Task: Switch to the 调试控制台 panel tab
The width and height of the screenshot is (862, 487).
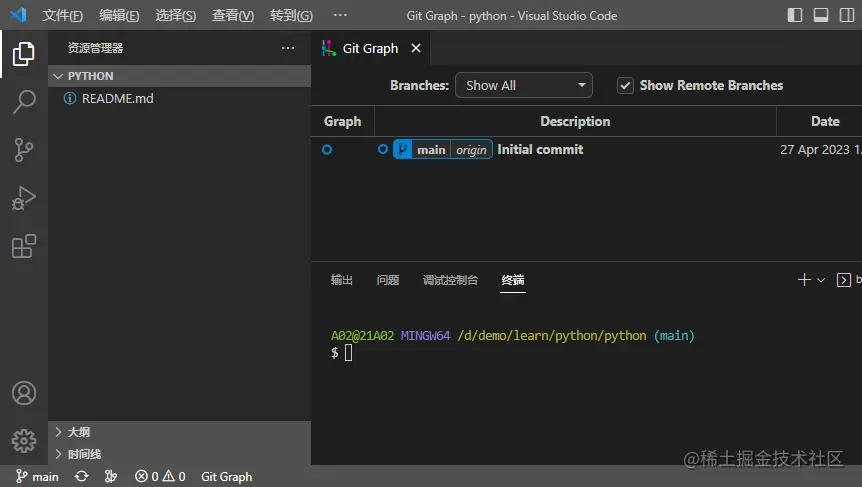Action: pyautogui.click(x=450, y=280)
